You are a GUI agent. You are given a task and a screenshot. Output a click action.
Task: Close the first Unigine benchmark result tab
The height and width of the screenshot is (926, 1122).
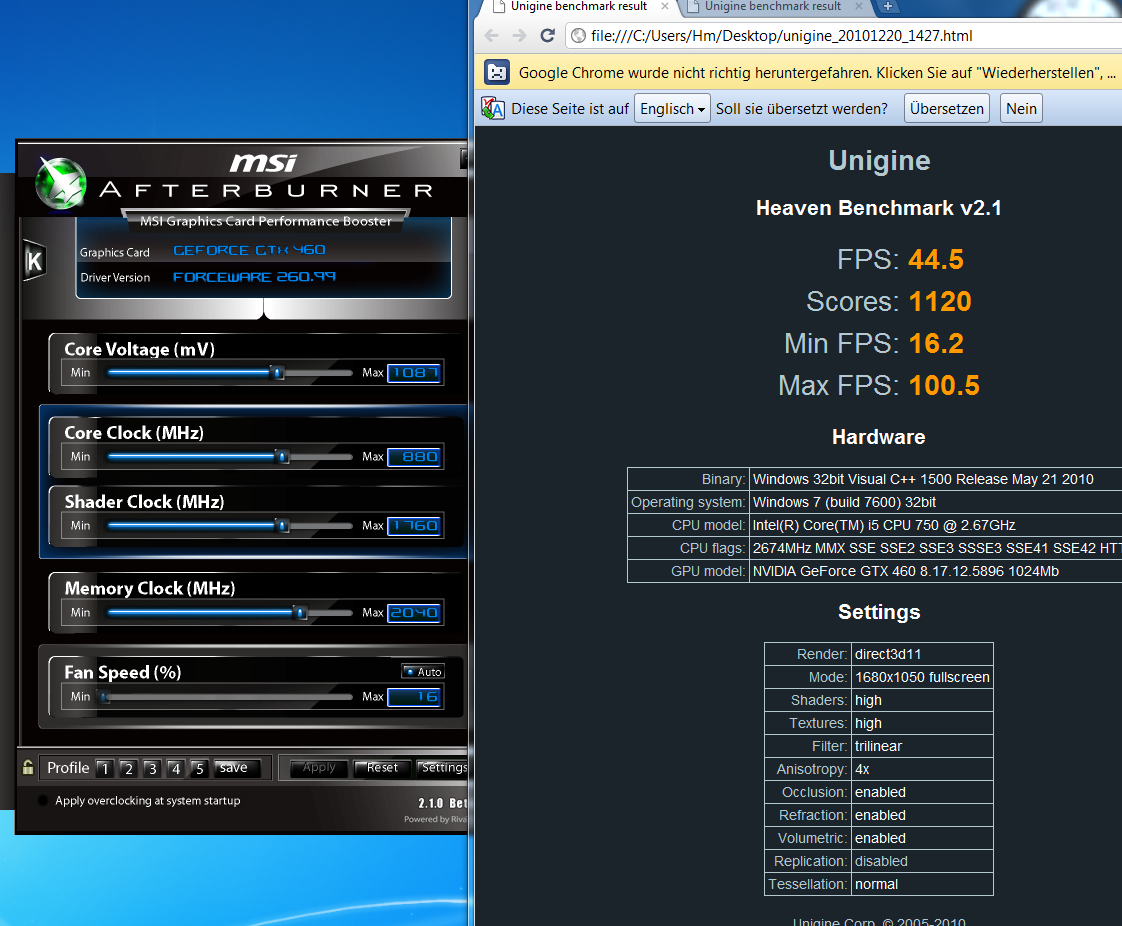[665, 6]
